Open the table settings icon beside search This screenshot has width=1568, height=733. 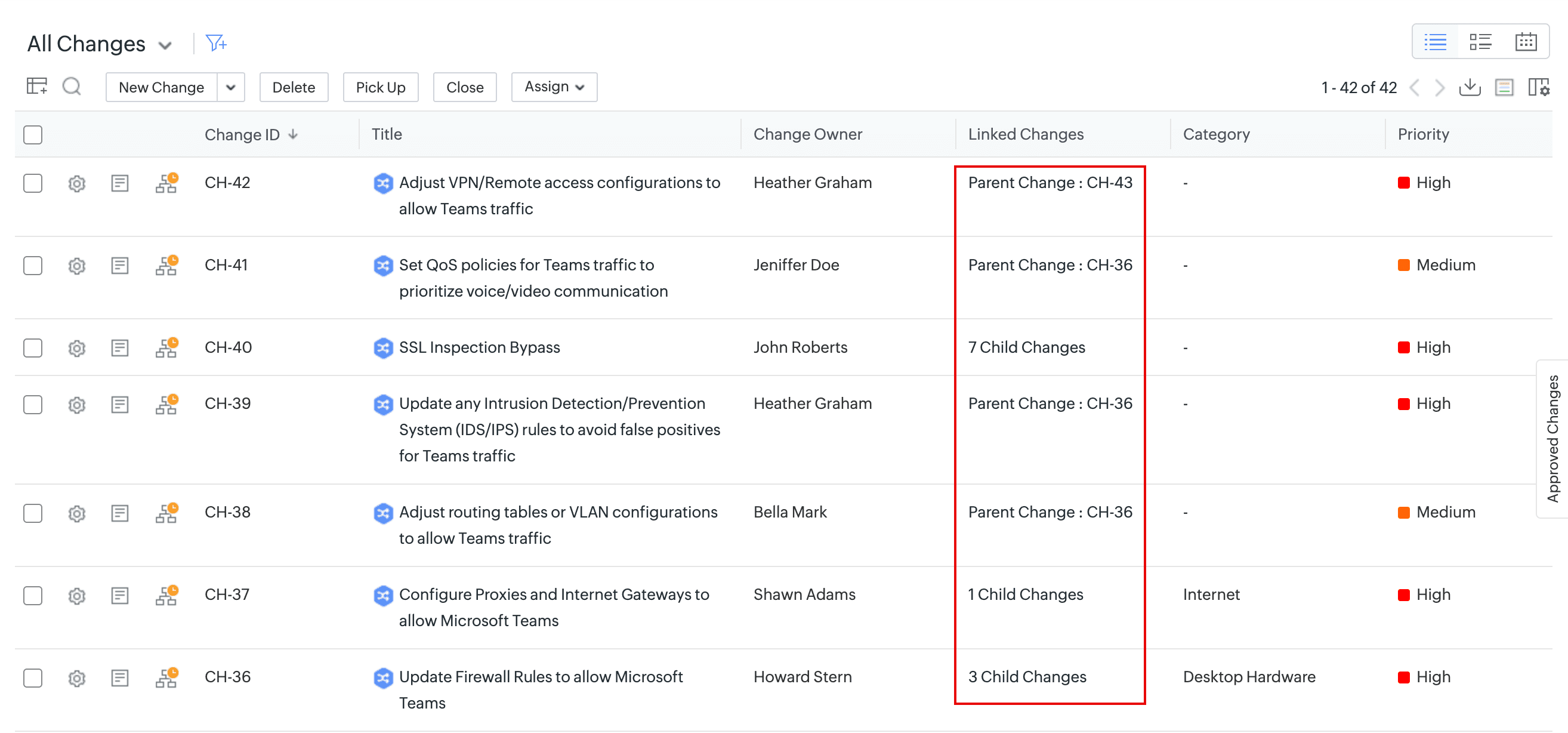click(x=36, y=87)
